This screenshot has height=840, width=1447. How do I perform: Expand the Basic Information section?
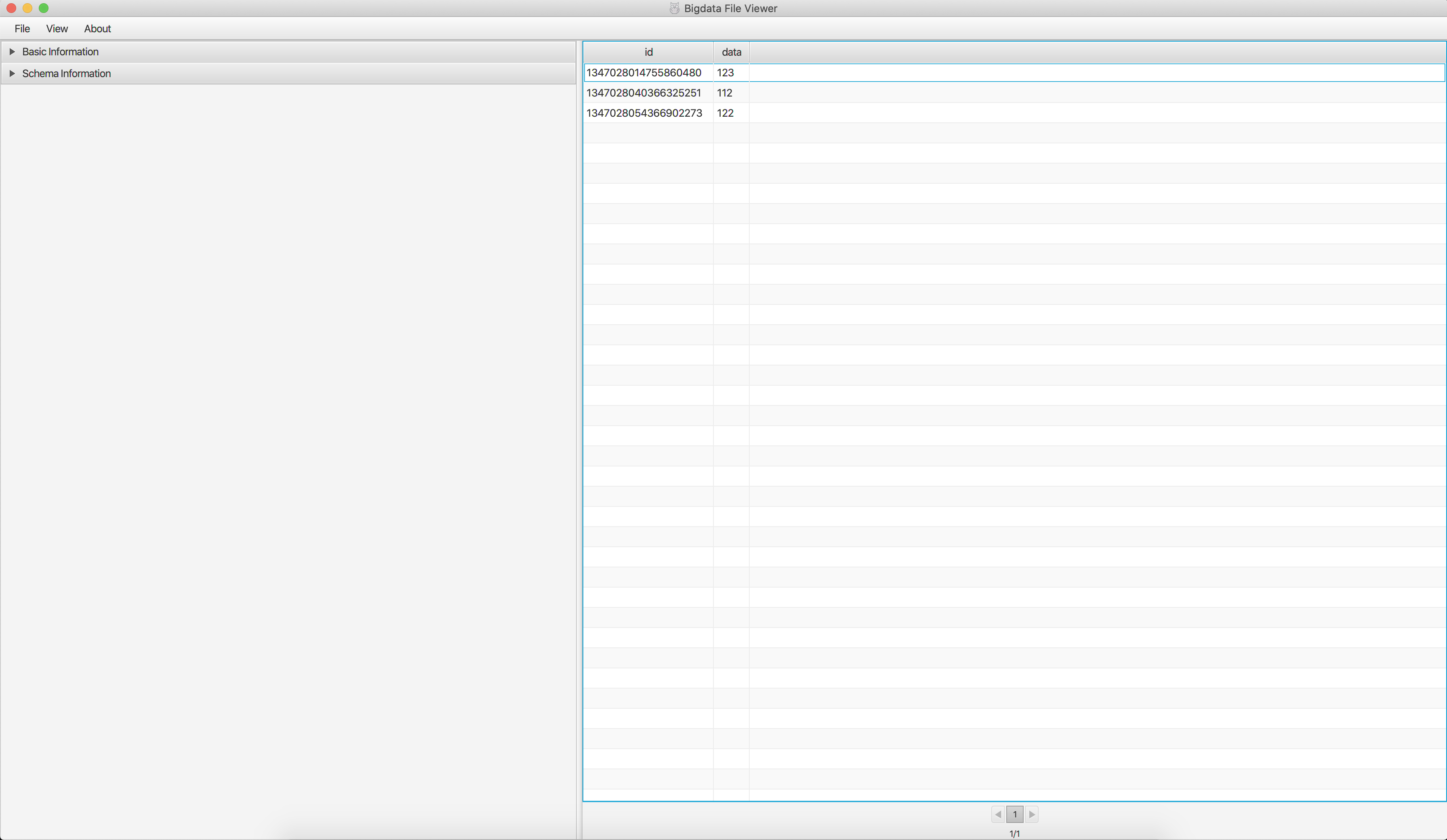pyautogui.click(x=12, y=52)
